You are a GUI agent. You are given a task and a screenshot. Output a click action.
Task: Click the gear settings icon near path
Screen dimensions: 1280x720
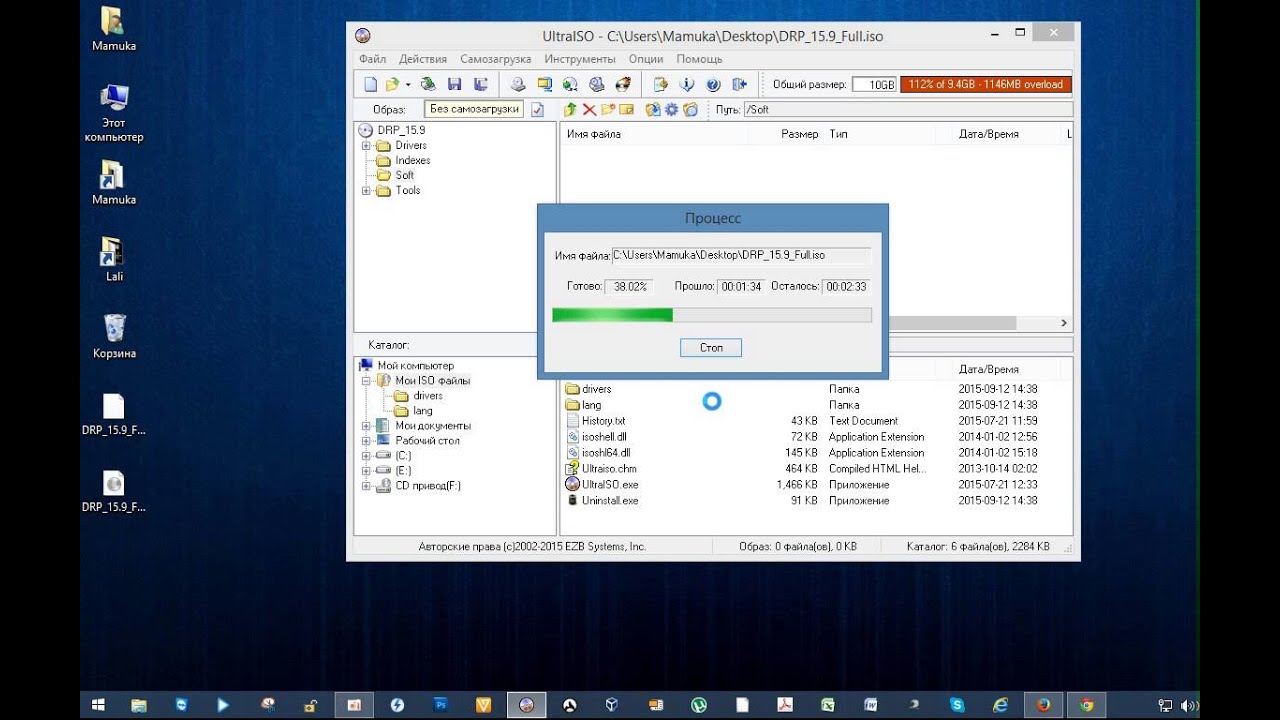pyautogui.click(x=671, y=109)
